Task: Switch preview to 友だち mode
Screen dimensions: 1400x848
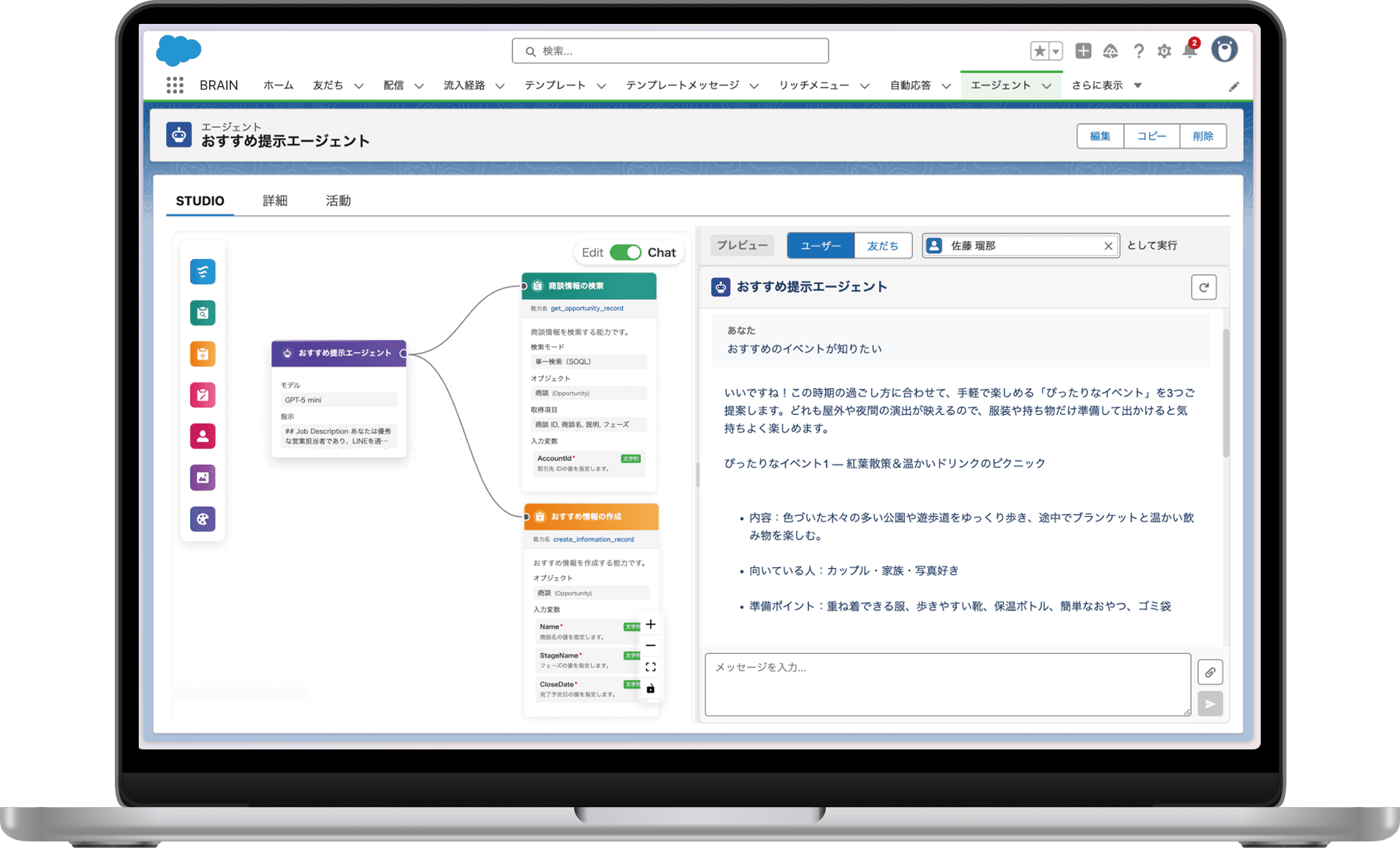Action: point(883,245)
